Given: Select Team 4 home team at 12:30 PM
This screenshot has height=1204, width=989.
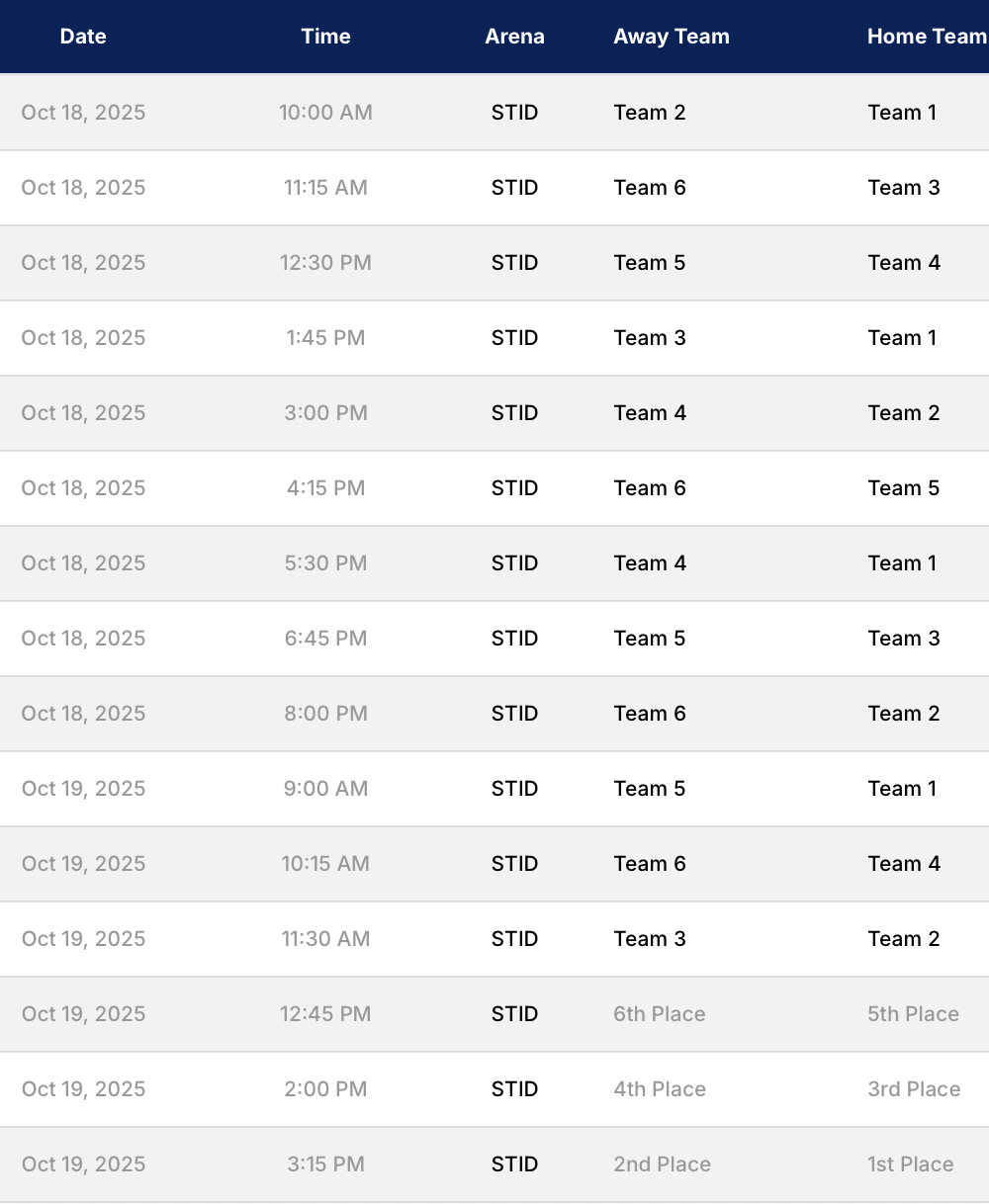Looking at the screenshot, I should (x=904, y=263).
